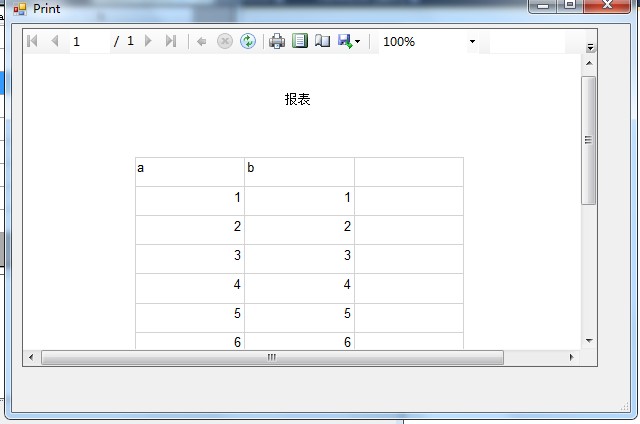The width and height of the screenshot is (640, 424).
Task: Click value 6 in column a
Action: (x=237, y=342)
